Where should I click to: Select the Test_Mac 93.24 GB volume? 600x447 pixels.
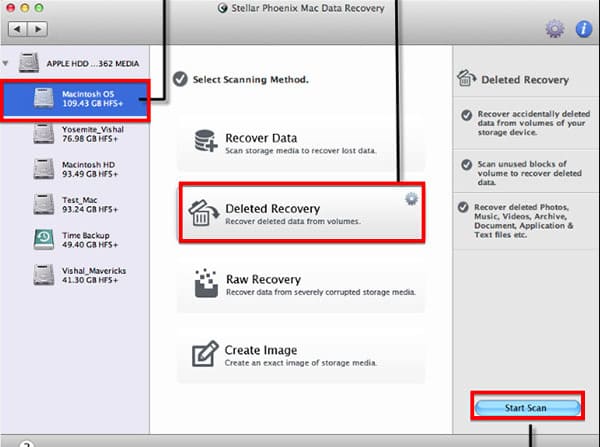pos(75,205)
